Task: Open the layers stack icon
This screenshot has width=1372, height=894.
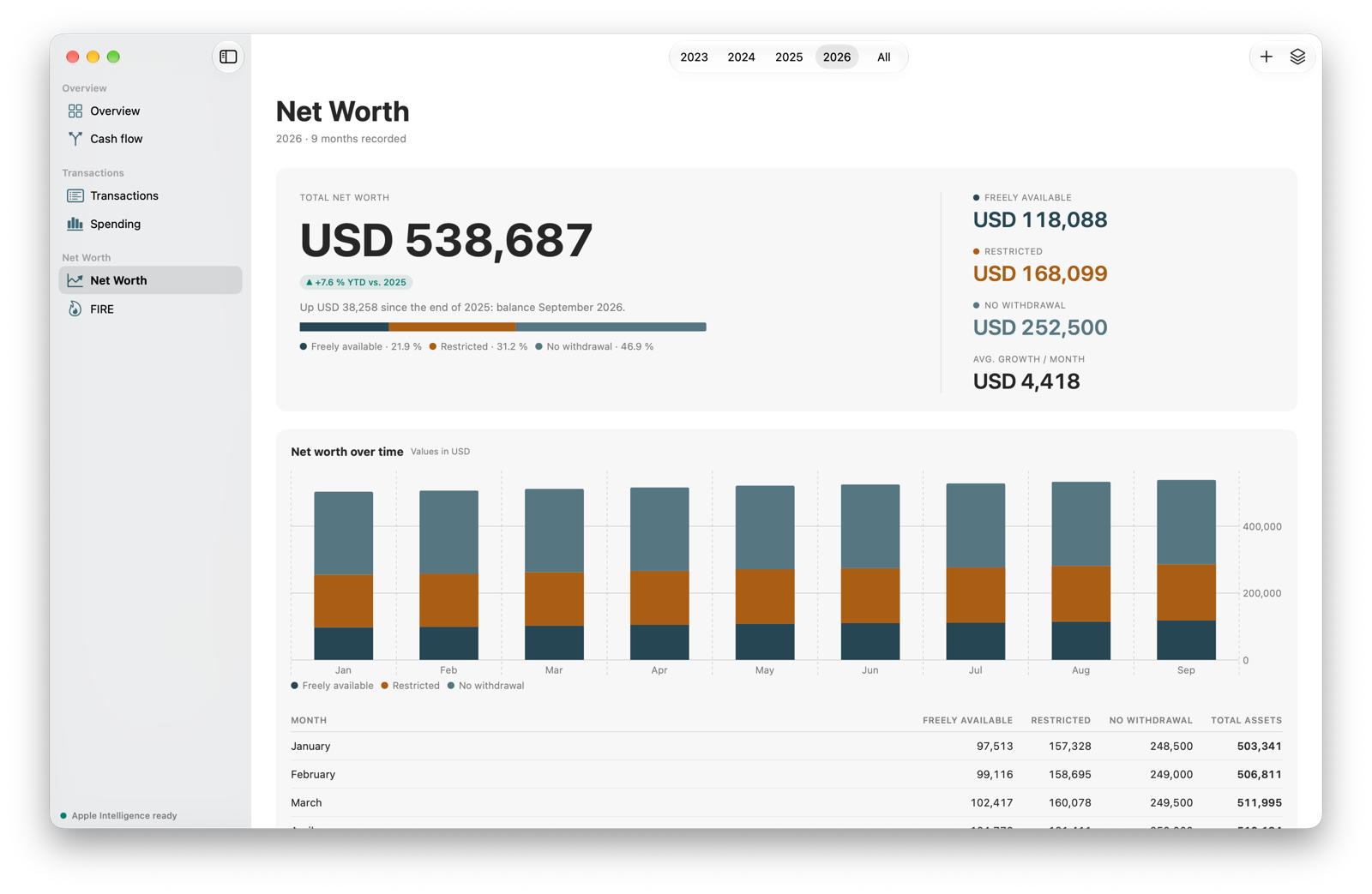Action: [1297, 57]
